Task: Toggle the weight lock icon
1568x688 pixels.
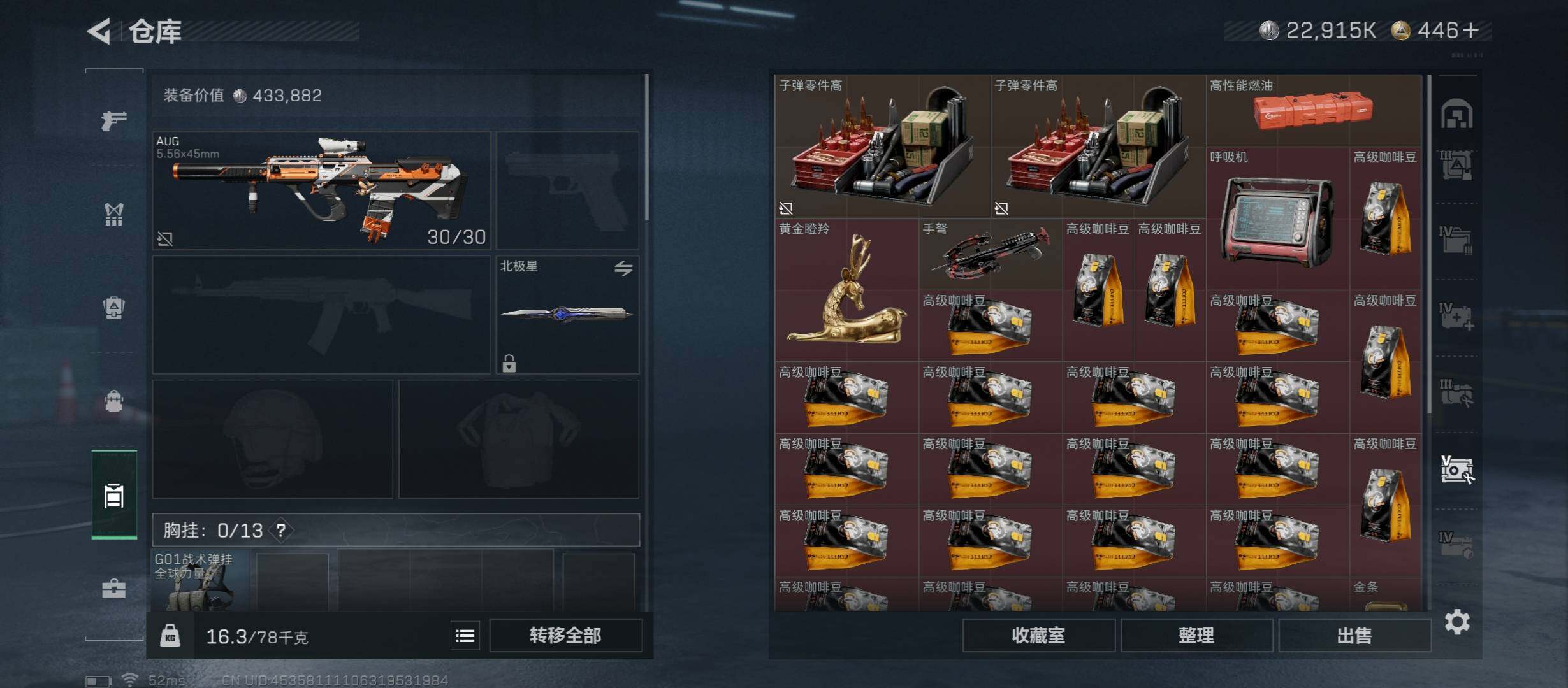Action: [170, 636]
